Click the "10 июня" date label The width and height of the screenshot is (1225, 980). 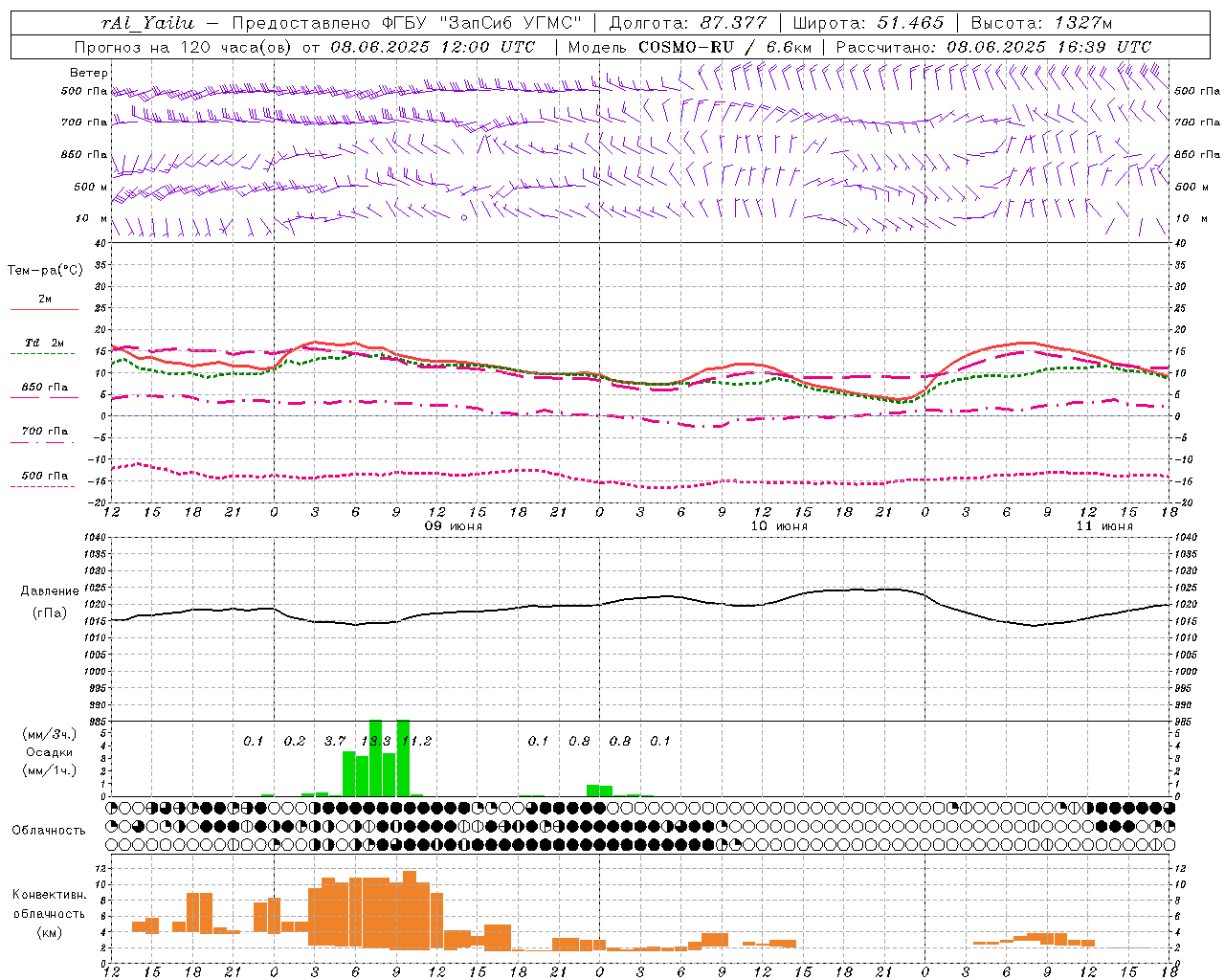click(778, 526)
